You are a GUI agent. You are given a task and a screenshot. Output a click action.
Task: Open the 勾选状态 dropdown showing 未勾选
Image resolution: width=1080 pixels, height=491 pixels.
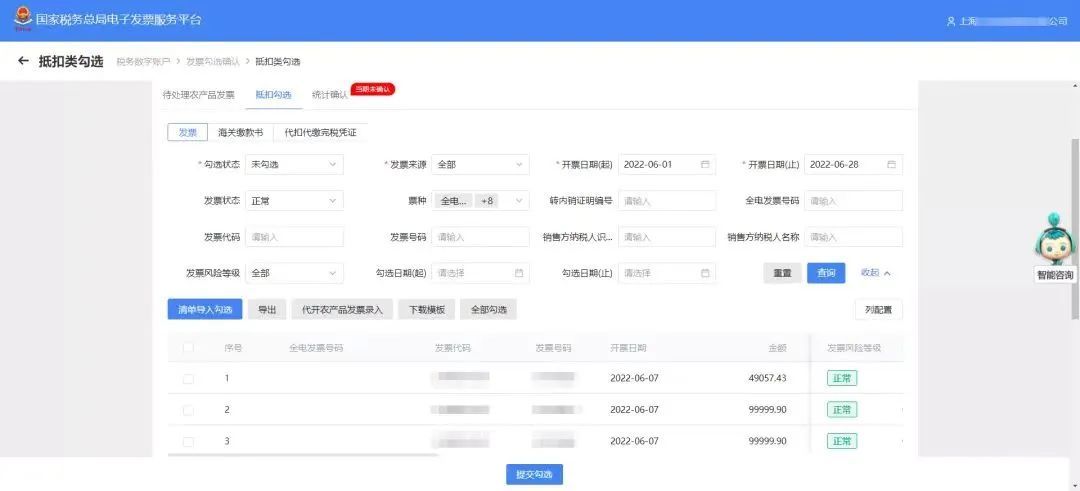(294, 165)
